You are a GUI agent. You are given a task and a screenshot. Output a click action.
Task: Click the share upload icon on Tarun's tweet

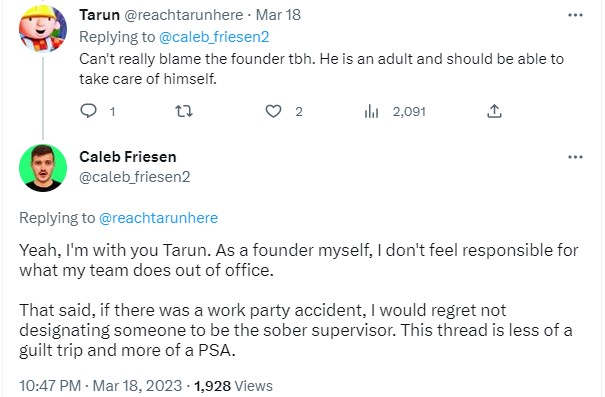[494, 111]
